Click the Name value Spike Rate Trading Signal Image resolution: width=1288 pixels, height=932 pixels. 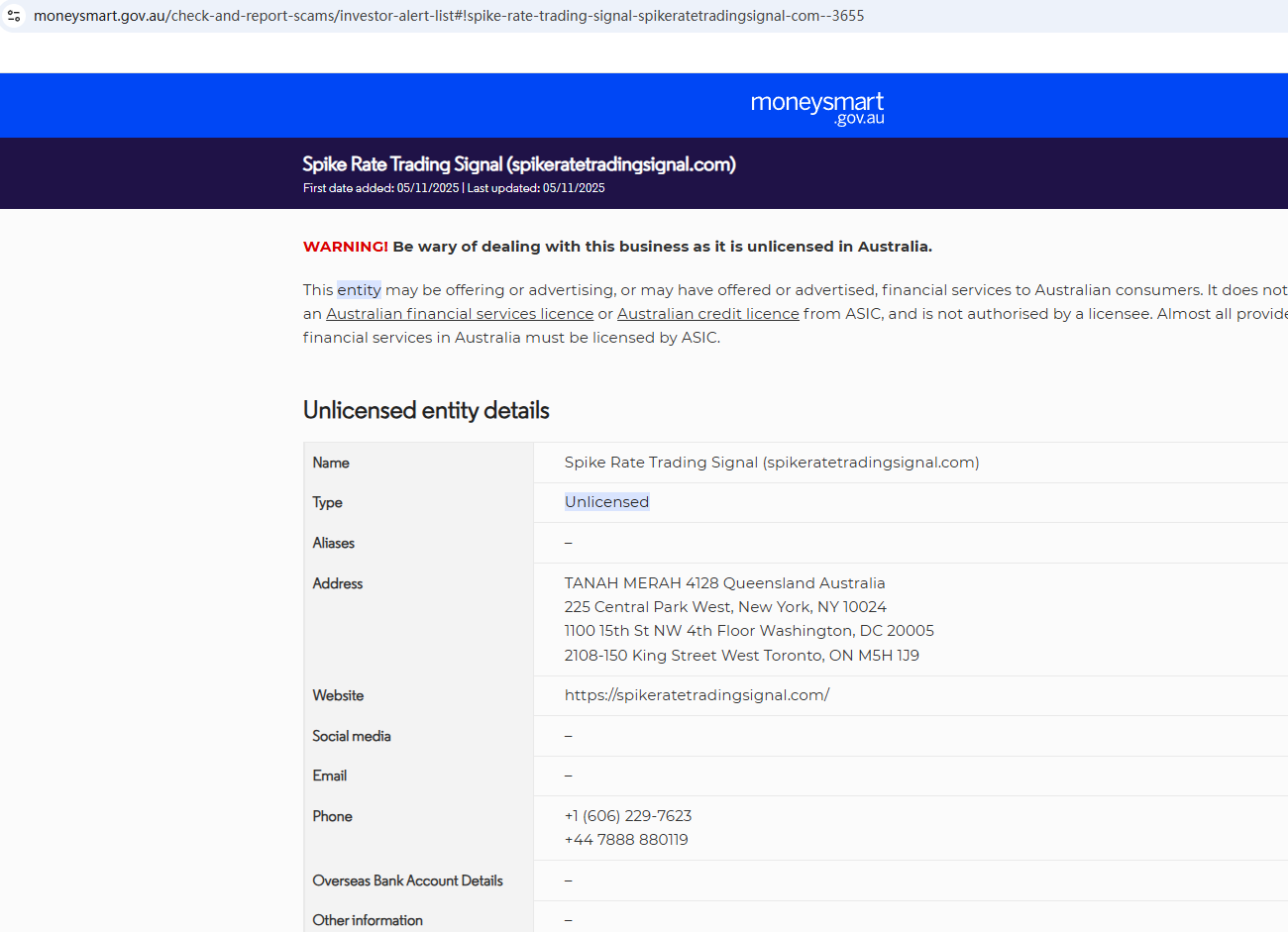coord(772,463)
